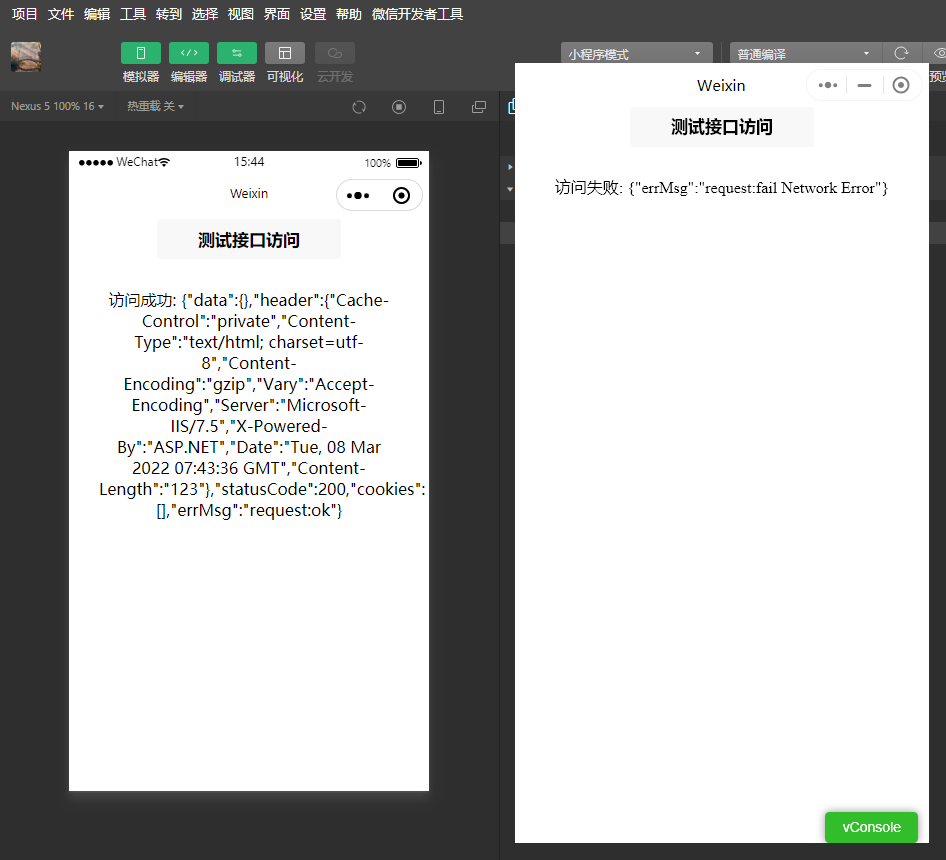Click minimize dash icon in preview capsule
946x860 pixels.
(x=865, y=86)
